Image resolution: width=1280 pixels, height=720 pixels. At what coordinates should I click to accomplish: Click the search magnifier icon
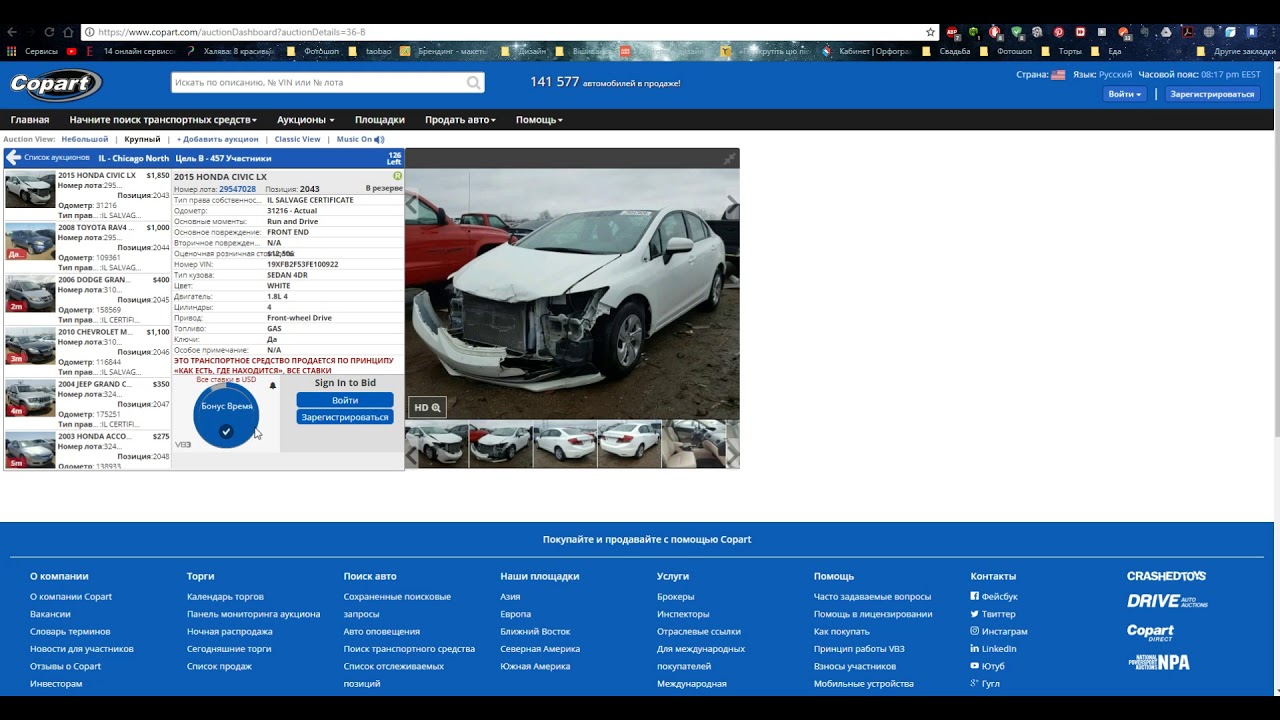473,83
